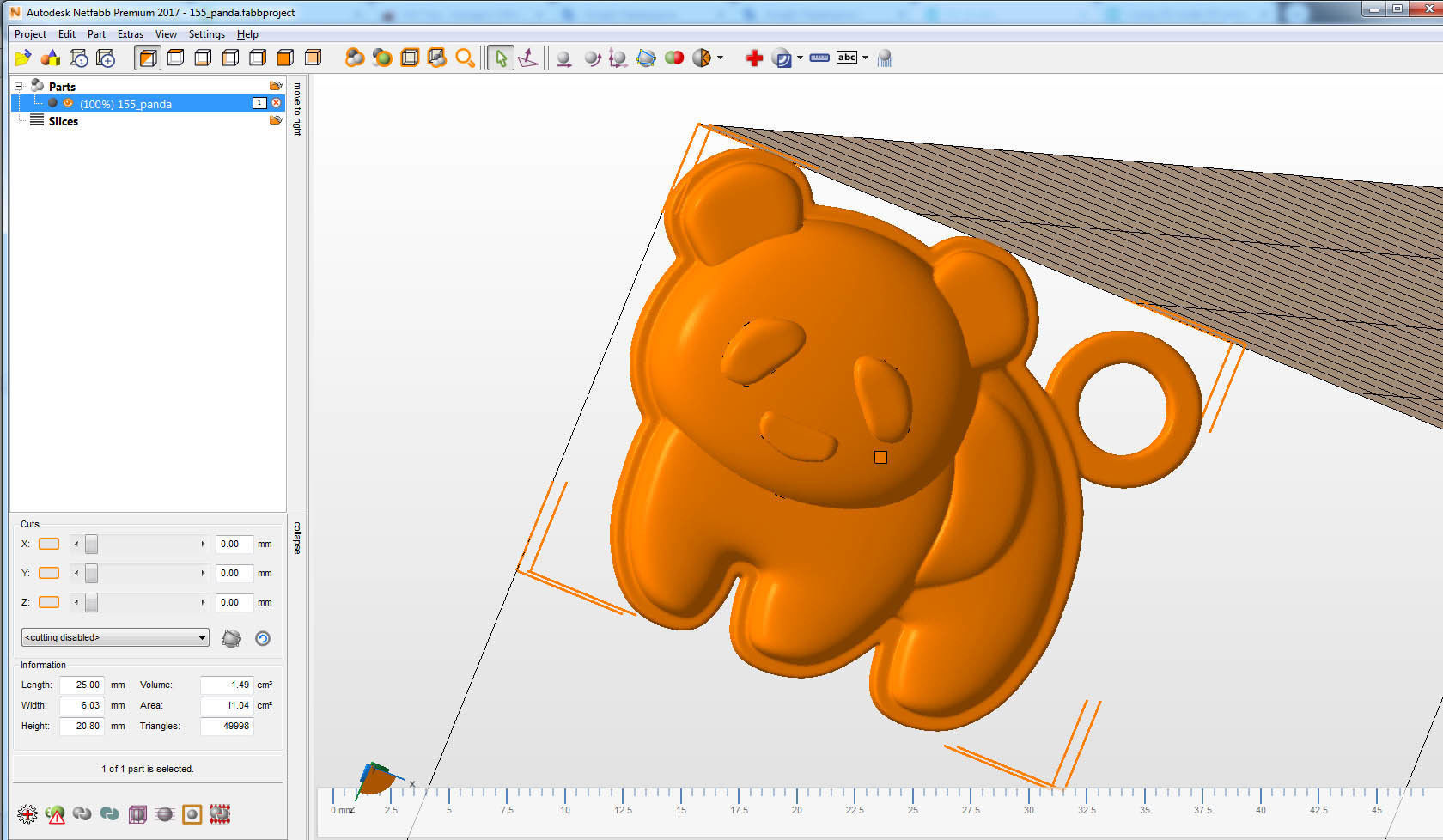Open the dropdown arrow beside the abc icon

865,58
